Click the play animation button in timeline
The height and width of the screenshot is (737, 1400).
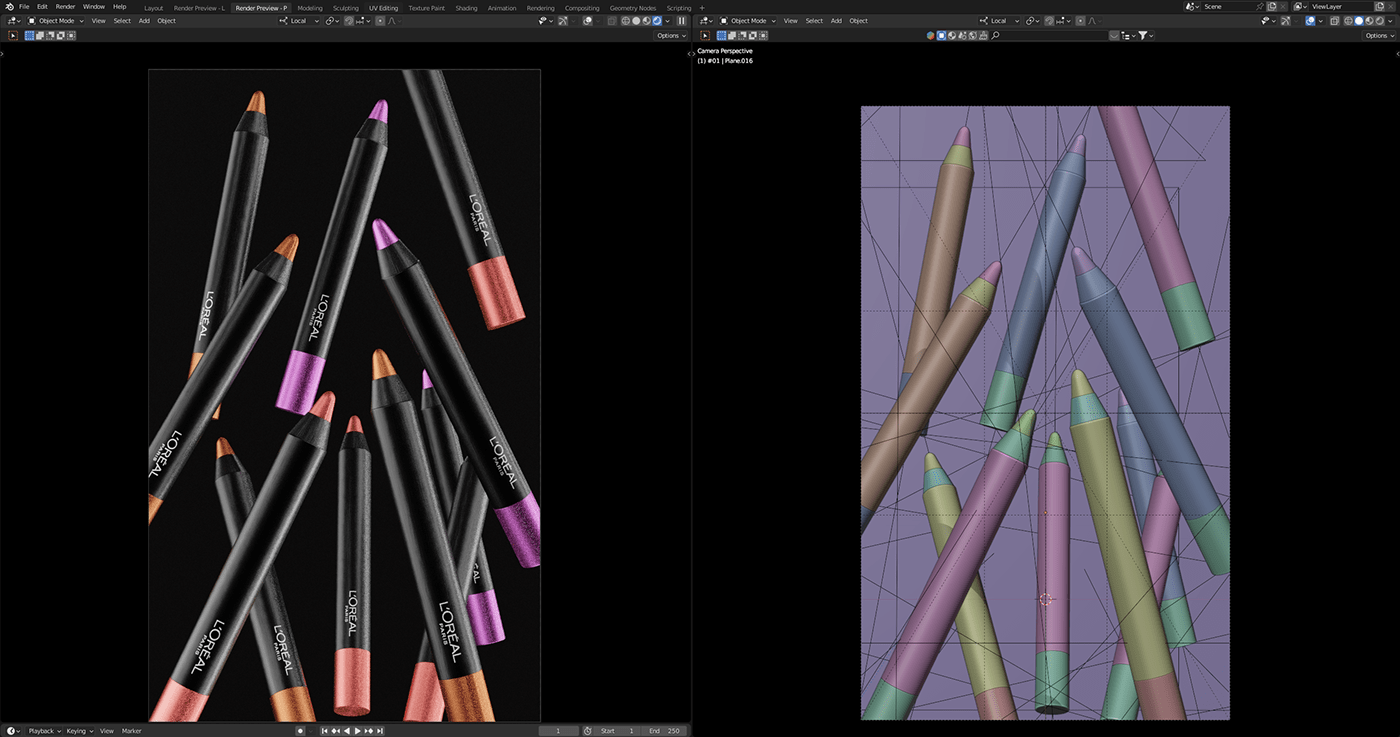coord(358,731)
